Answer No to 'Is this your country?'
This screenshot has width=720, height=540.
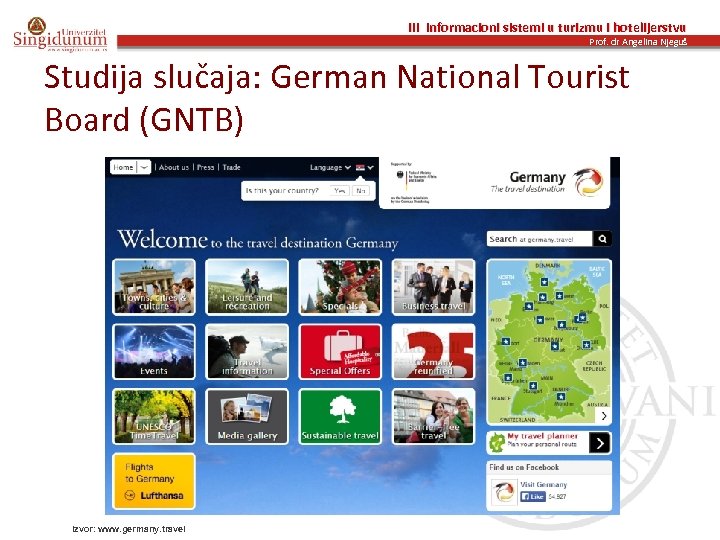361,191
